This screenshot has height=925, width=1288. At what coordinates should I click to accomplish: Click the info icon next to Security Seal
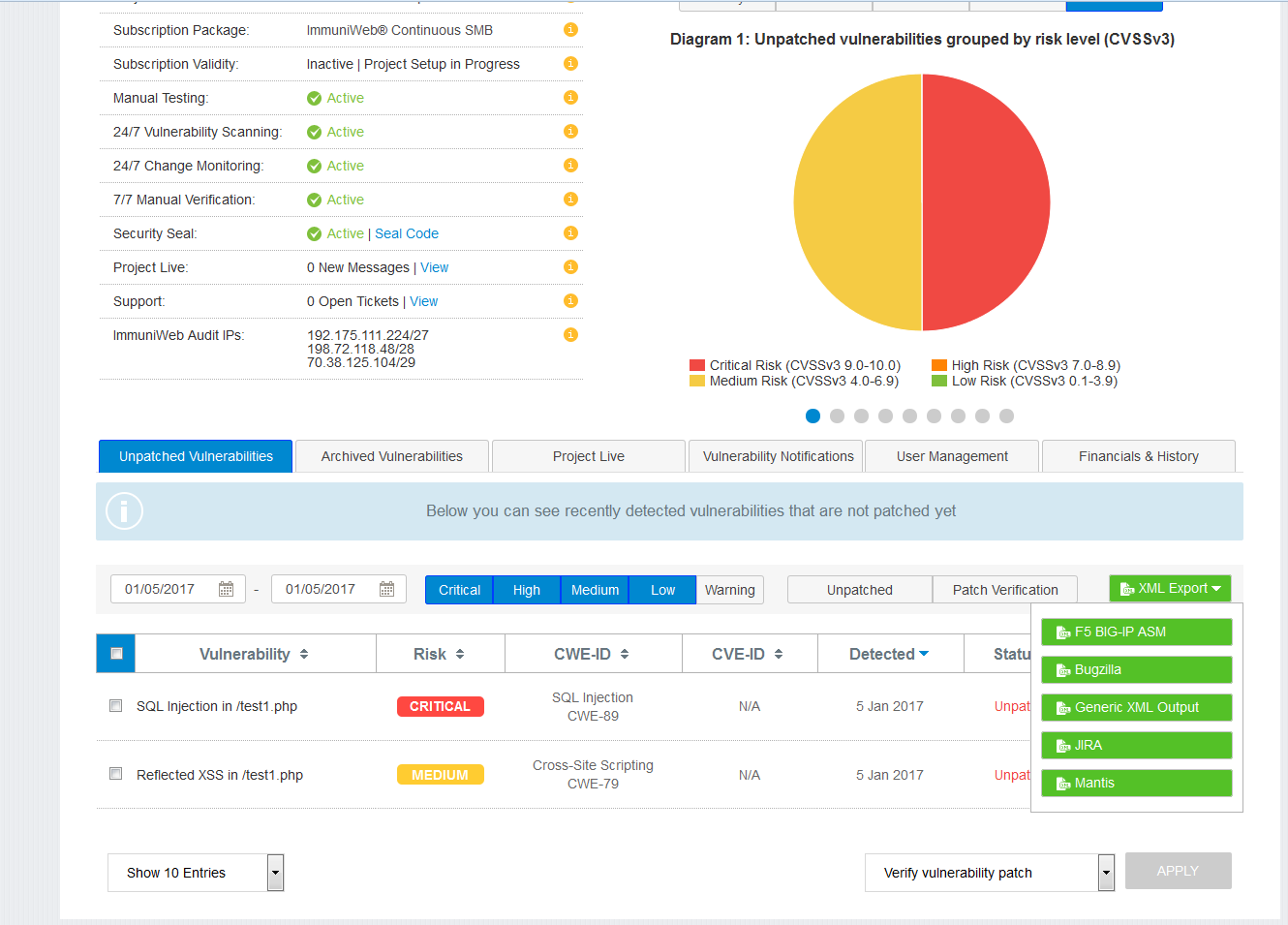point(570,233)
